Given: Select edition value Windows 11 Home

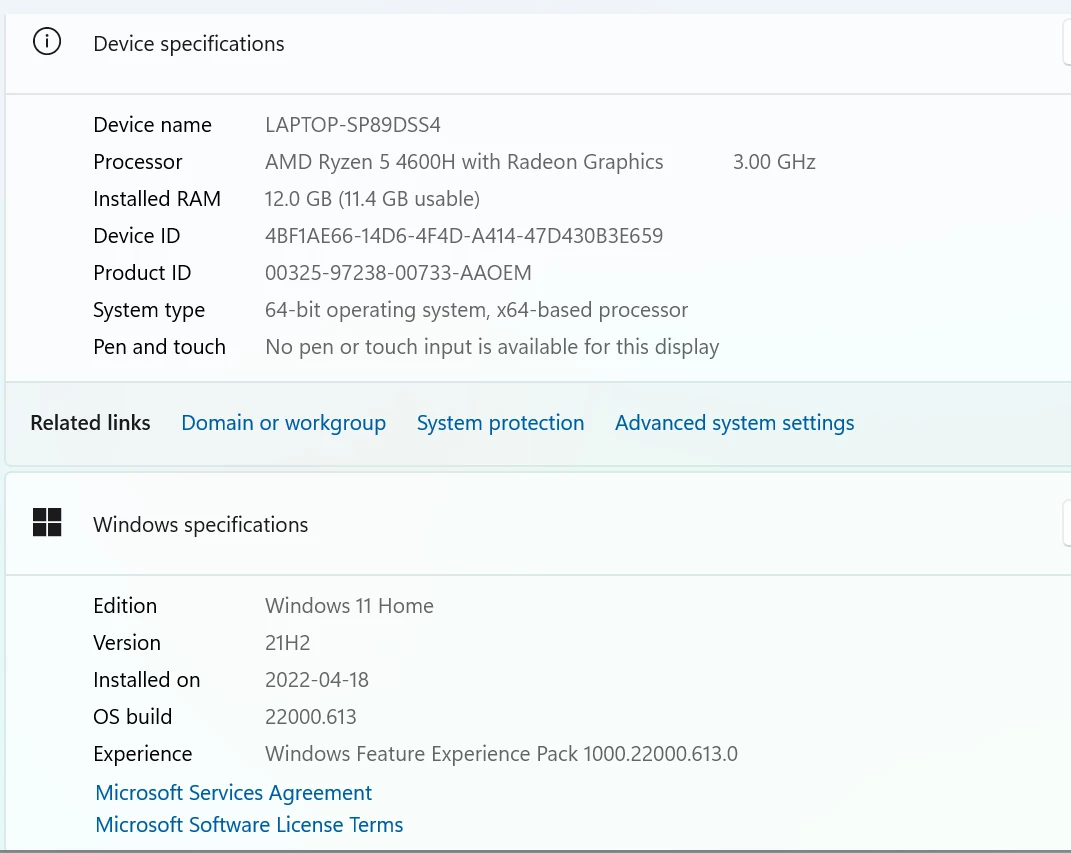Looking at the screenshot, I should (349, 606).
